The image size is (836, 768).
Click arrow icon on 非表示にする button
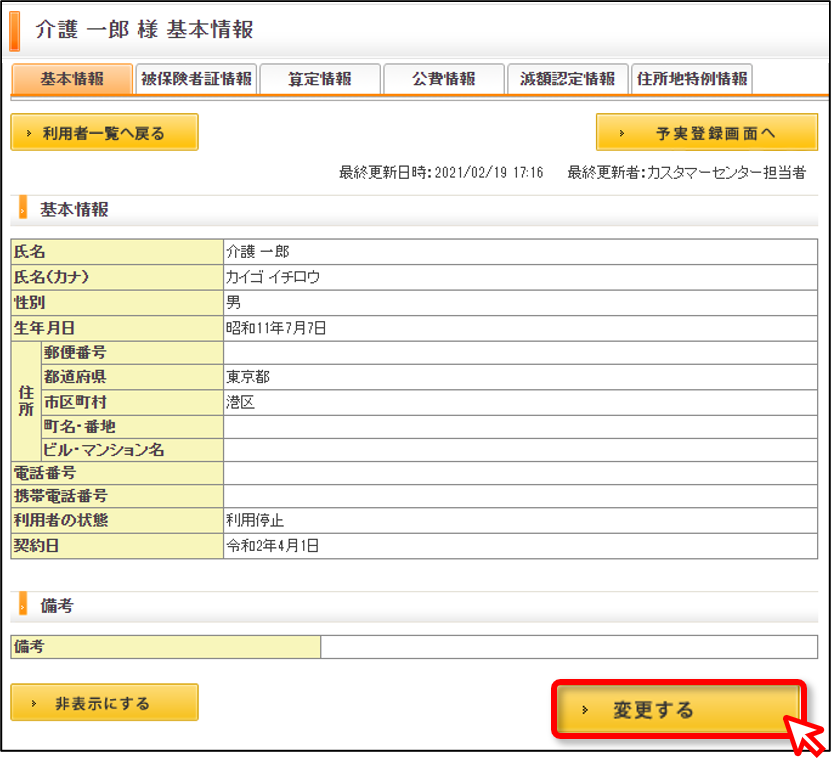pyautogui.click(x=34, y=703)
